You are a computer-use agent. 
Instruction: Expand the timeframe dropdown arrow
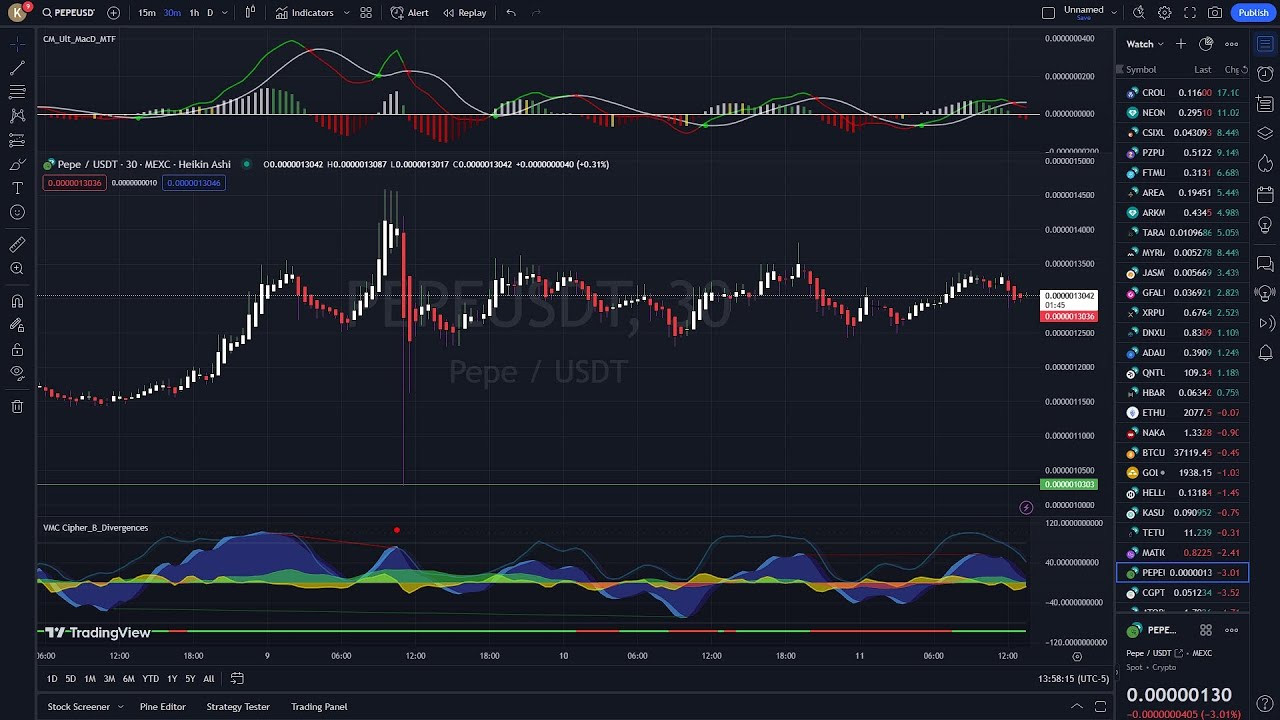[x=225, y=13]
